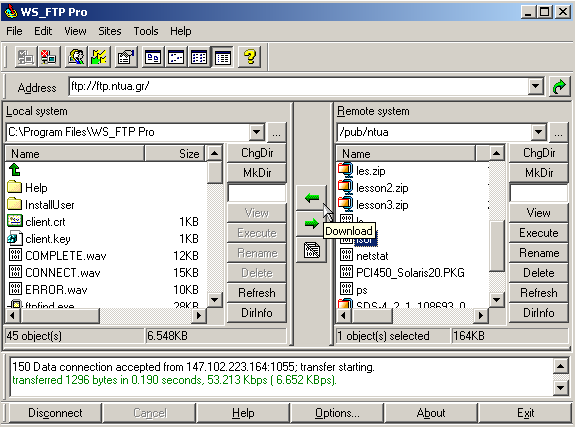This screenshot has width=575, height=427.
Task: Expand the local path dropdown
Action: pyautogui.click(x=257, y=132)
